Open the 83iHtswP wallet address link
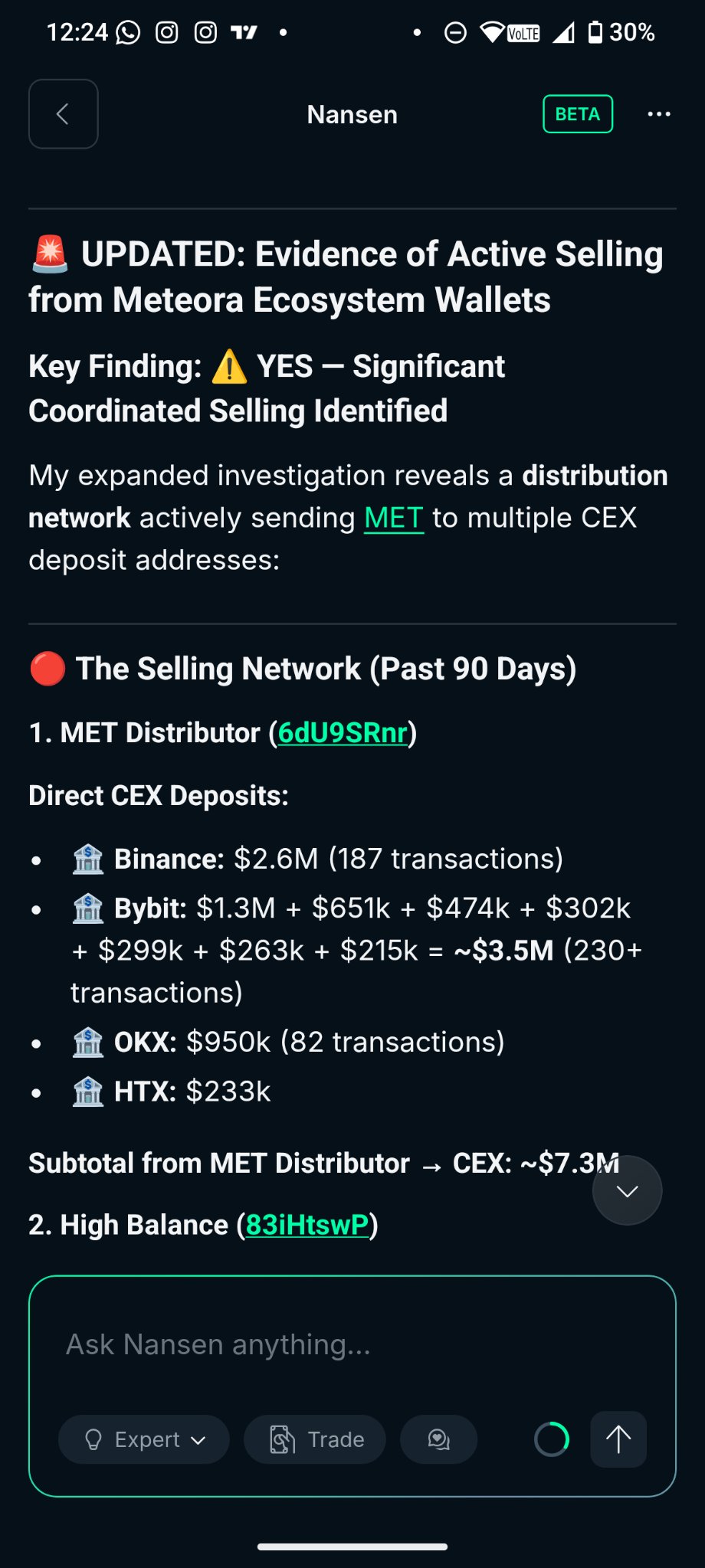 pos(307,1225)
